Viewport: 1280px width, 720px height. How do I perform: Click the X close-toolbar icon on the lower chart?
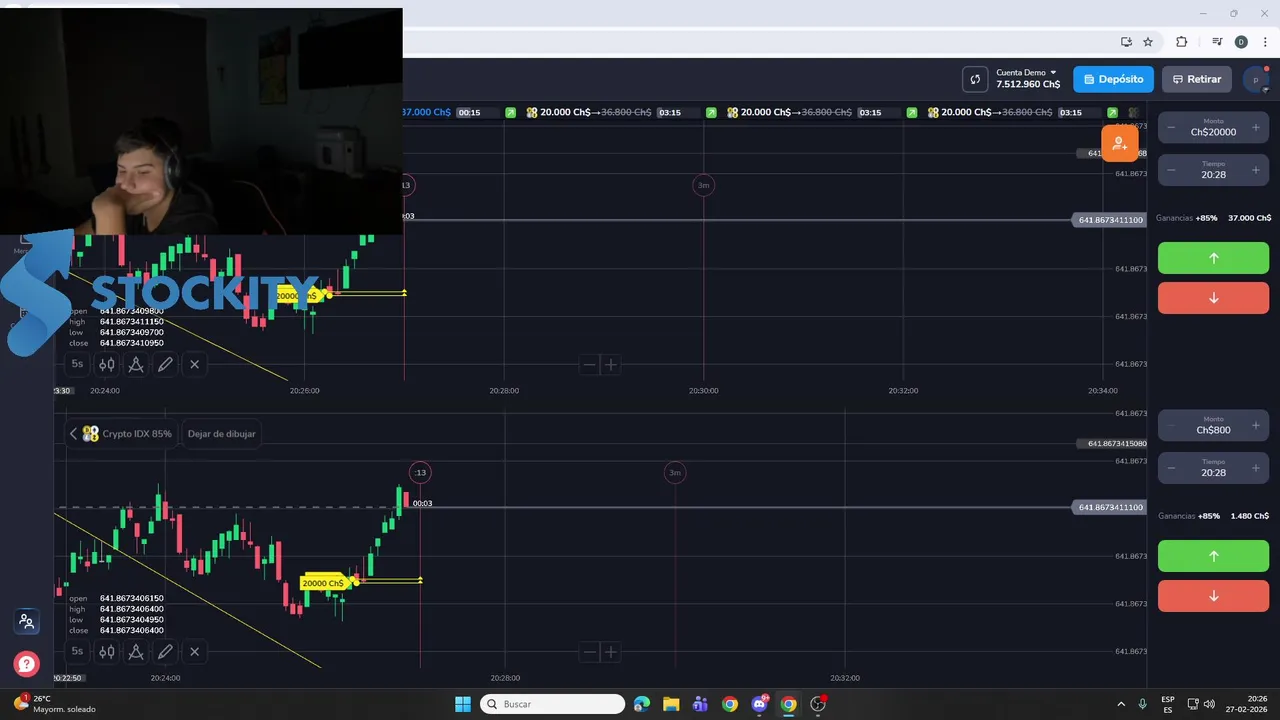194,651
